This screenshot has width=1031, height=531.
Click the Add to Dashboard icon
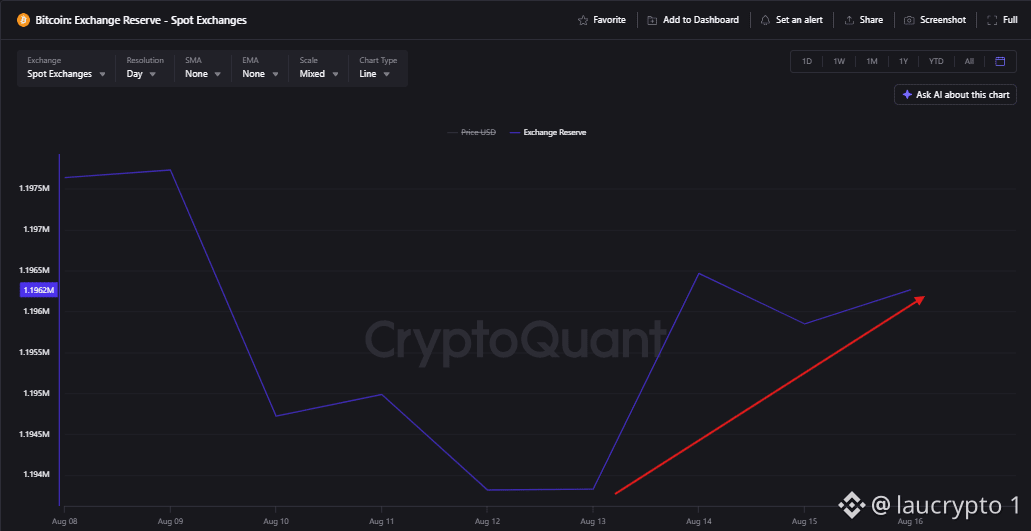coord(652,20)
